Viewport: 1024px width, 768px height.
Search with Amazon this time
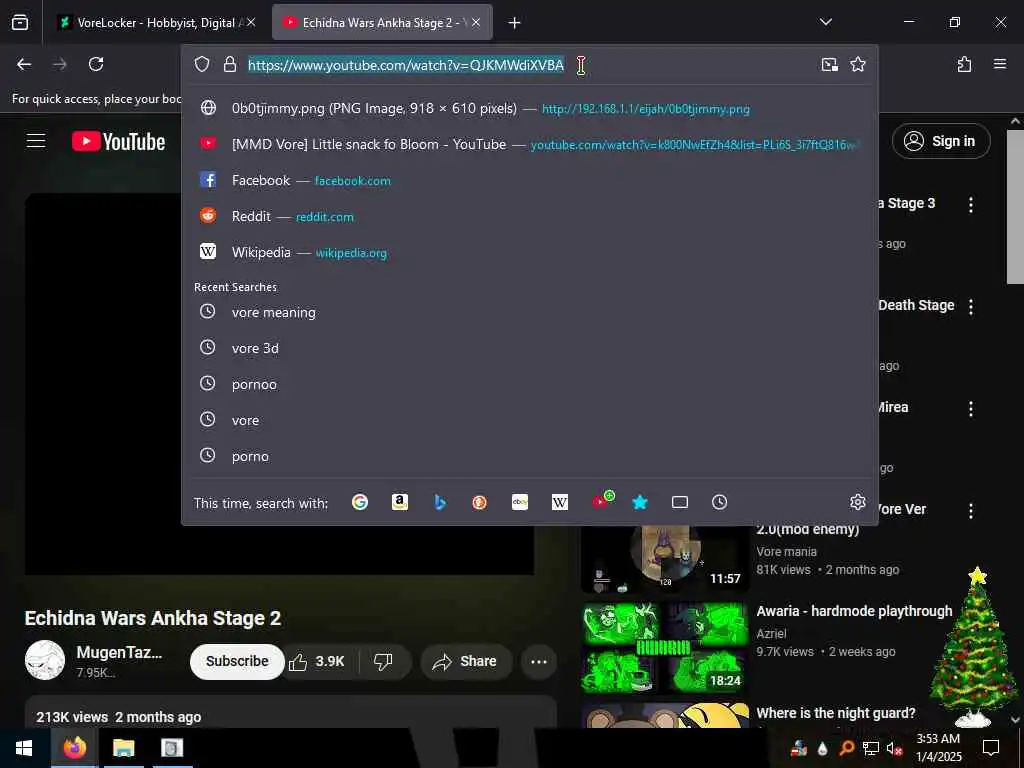click(x=400, y=502)
